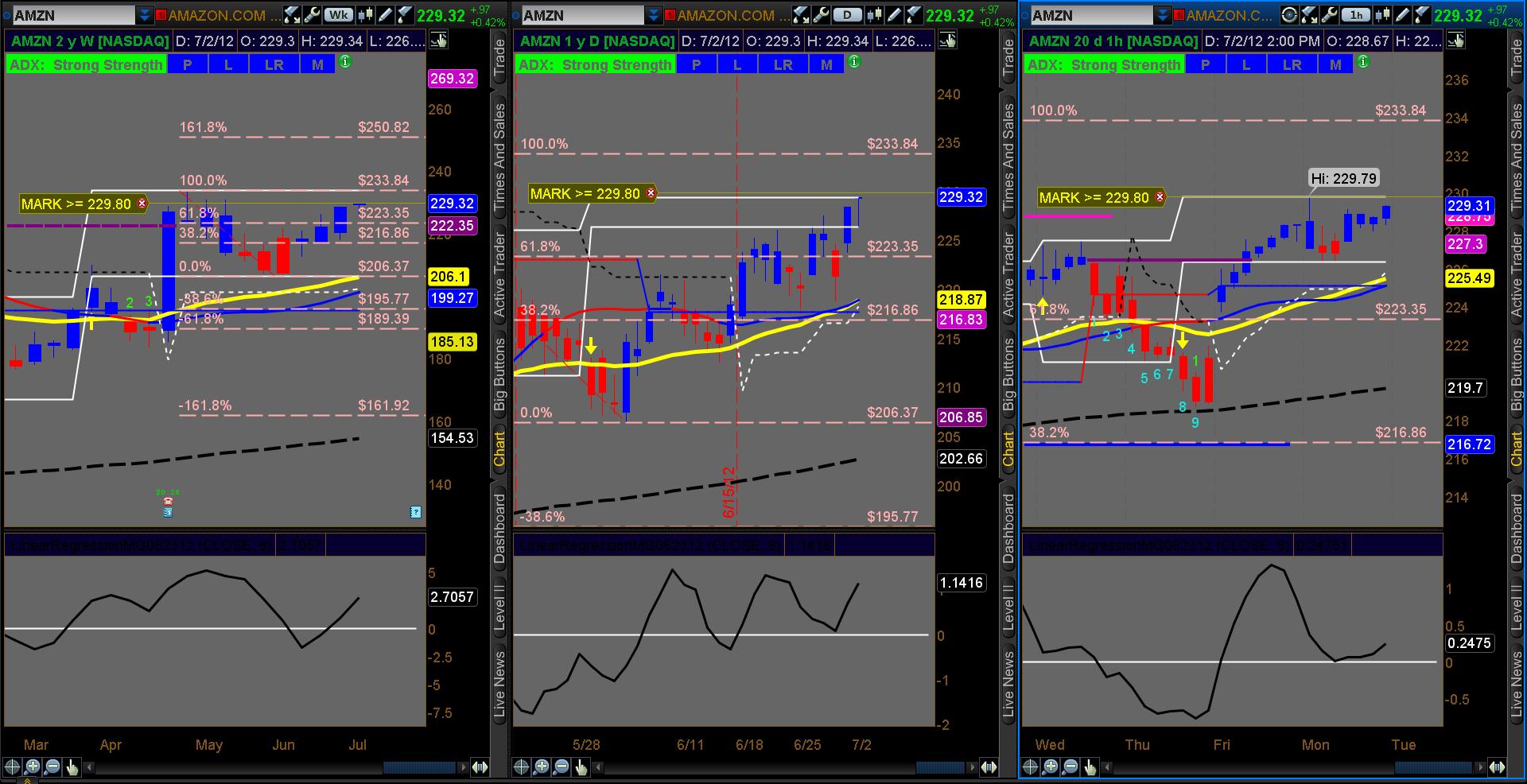
Task: Click green info icon in hourly chart
Action: coord(1363,61)
